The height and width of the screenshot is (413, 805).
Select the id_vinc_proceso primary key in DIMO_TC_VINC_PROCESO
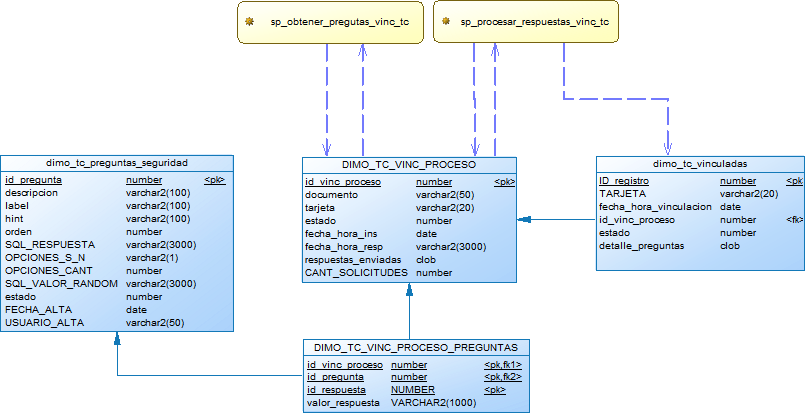[343, 182]
